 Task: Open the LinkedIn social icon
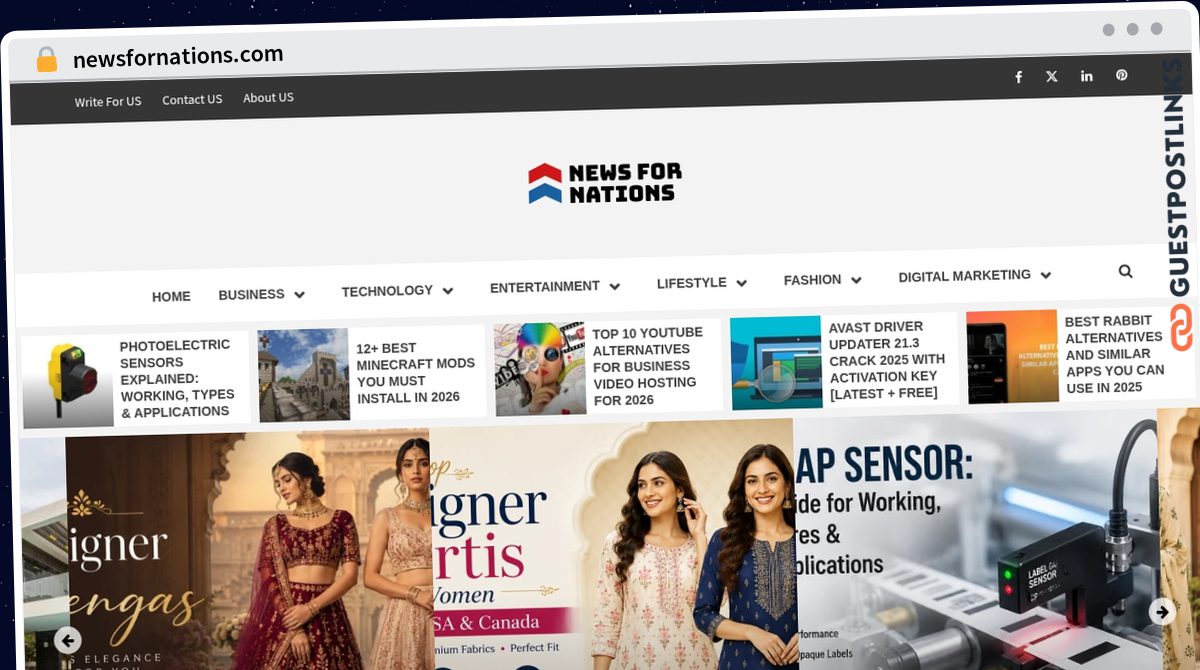(x=1086, y=76)
